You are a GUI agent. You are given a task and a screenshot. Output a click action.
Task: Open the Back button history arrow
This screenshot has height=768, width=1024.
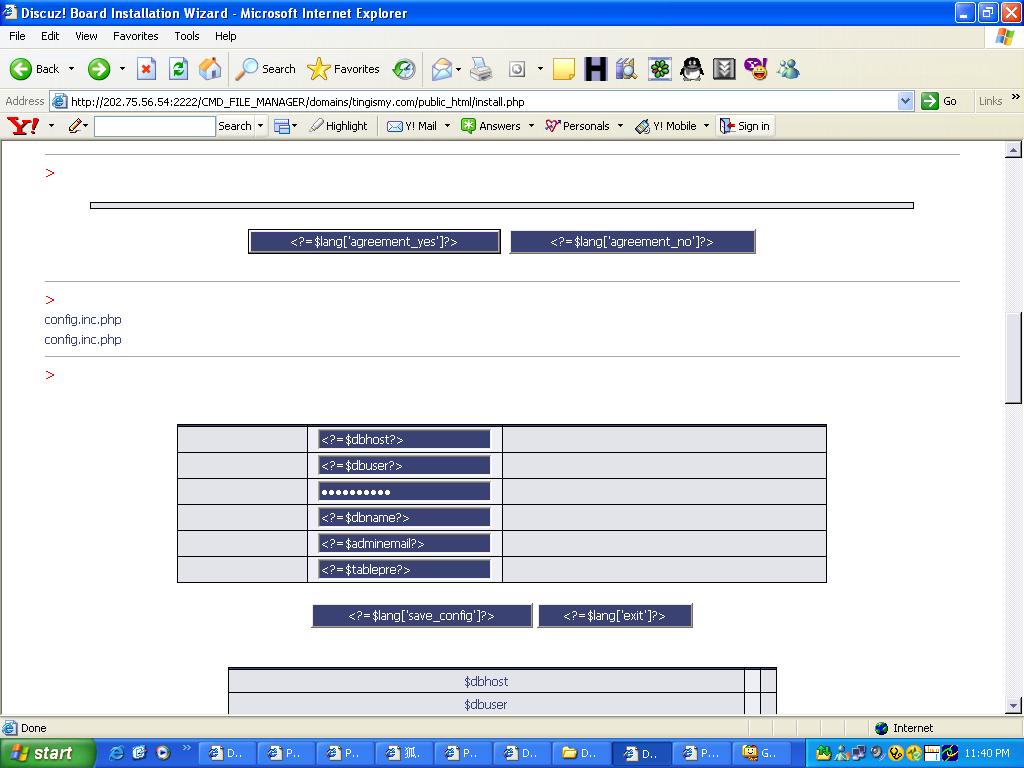[x=71, y=69]
